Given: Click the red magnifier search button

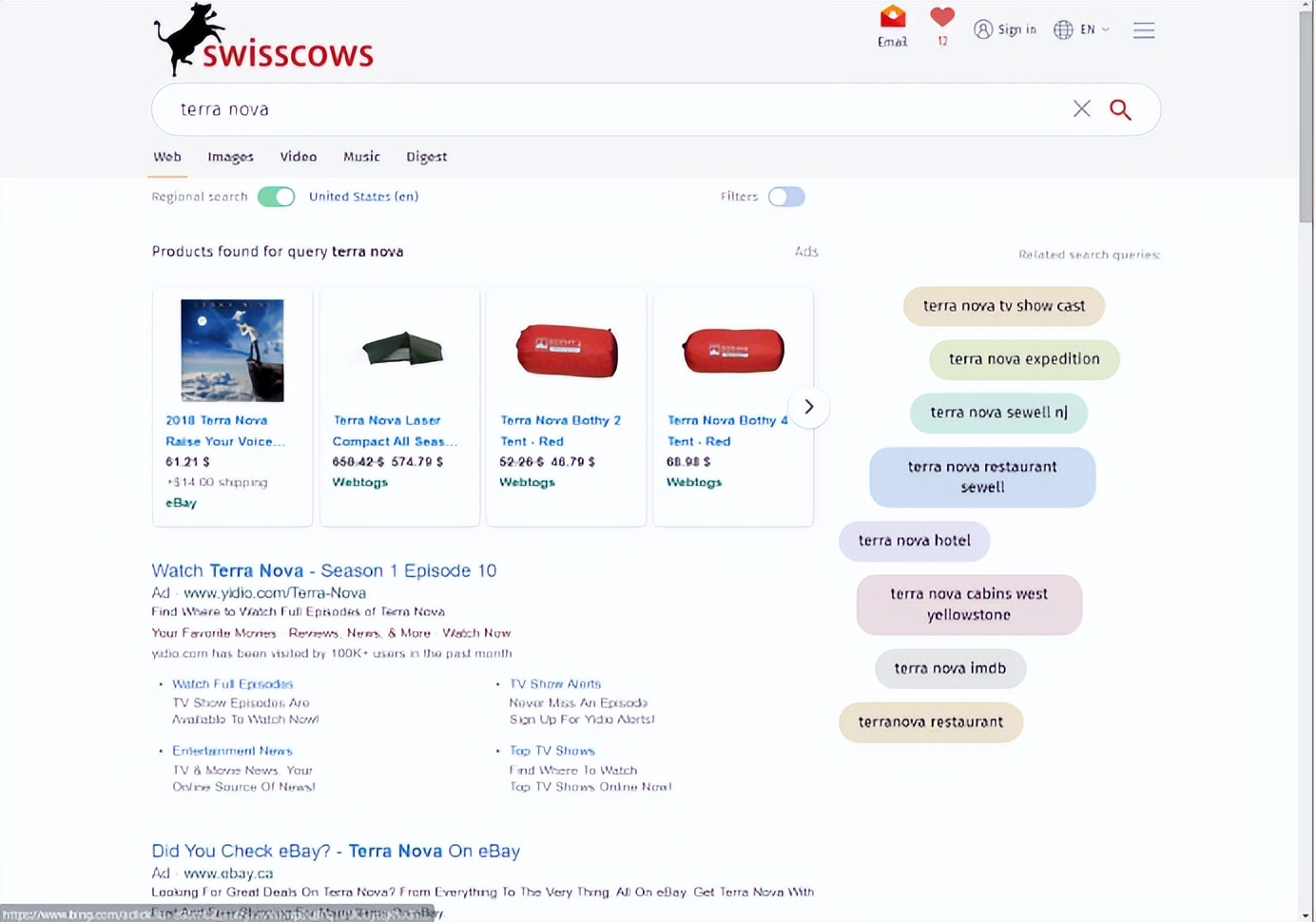Looking at the screenshot, I should [1121, 109].
